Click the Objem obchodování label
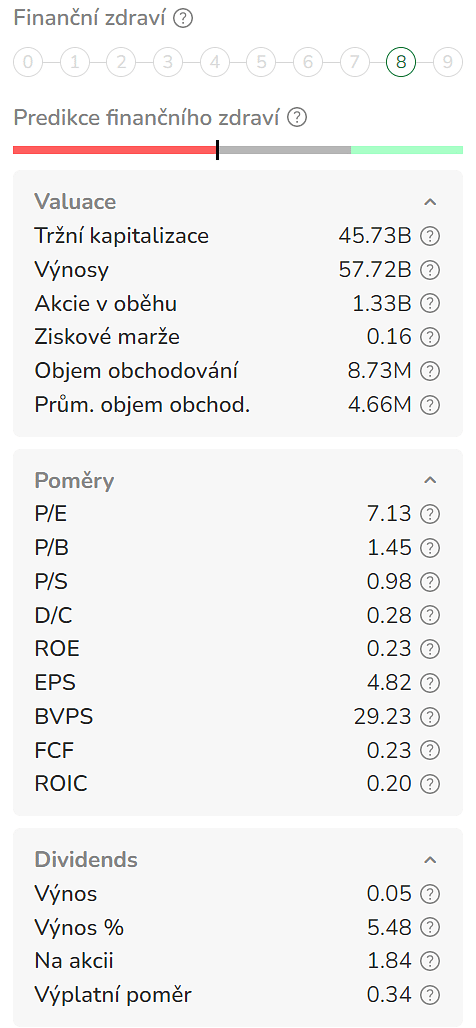 pos(136,370)
